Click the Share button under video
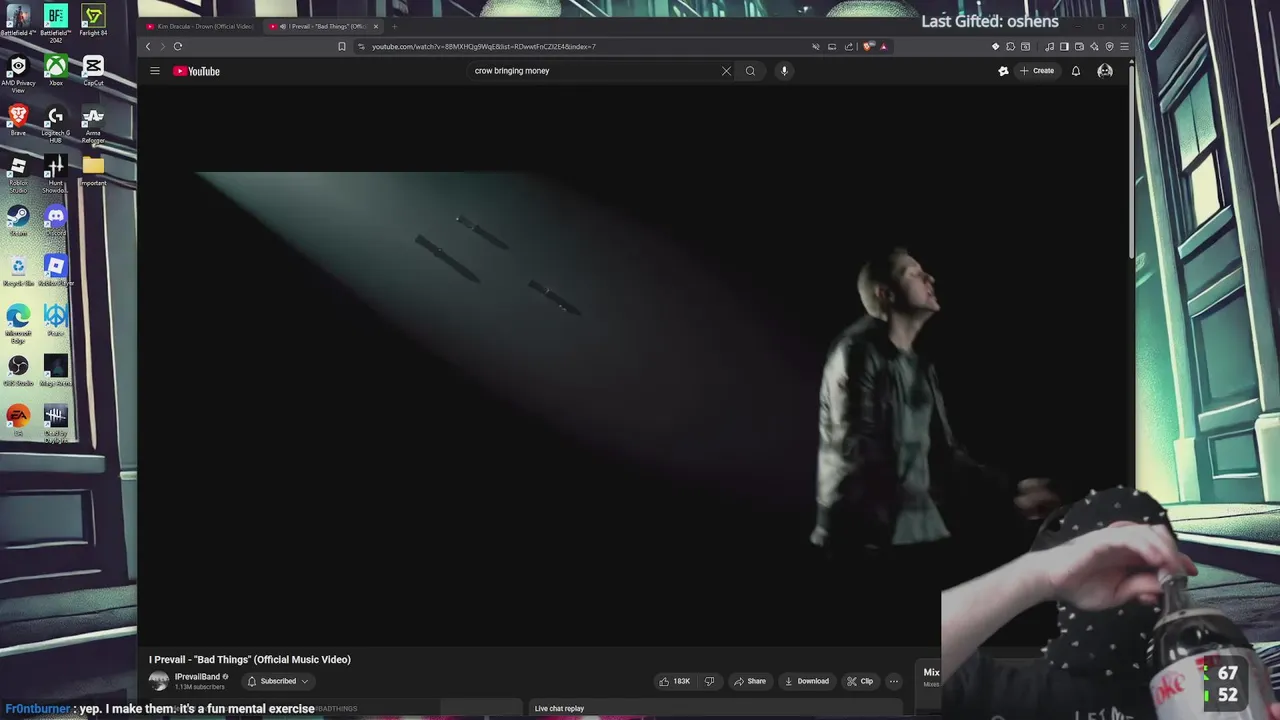 click(x=750, y=681)
